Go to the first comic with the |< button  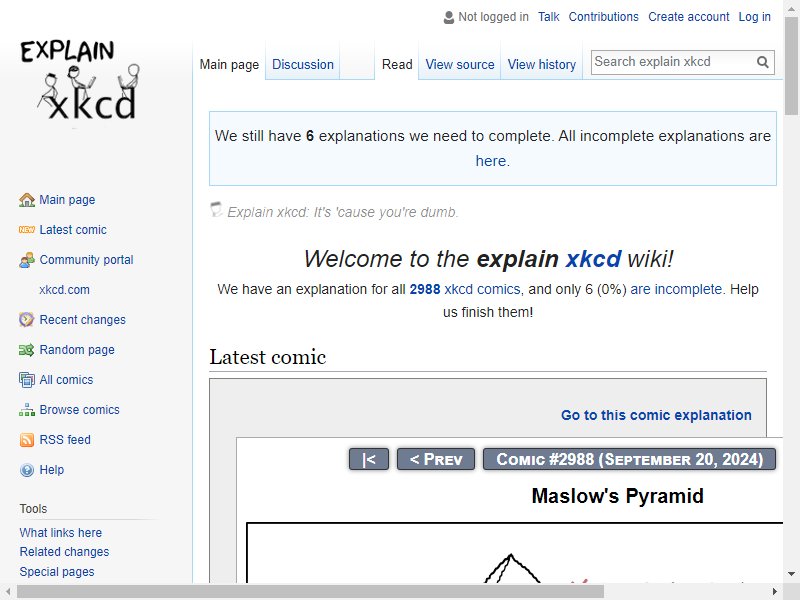(369, 459)
